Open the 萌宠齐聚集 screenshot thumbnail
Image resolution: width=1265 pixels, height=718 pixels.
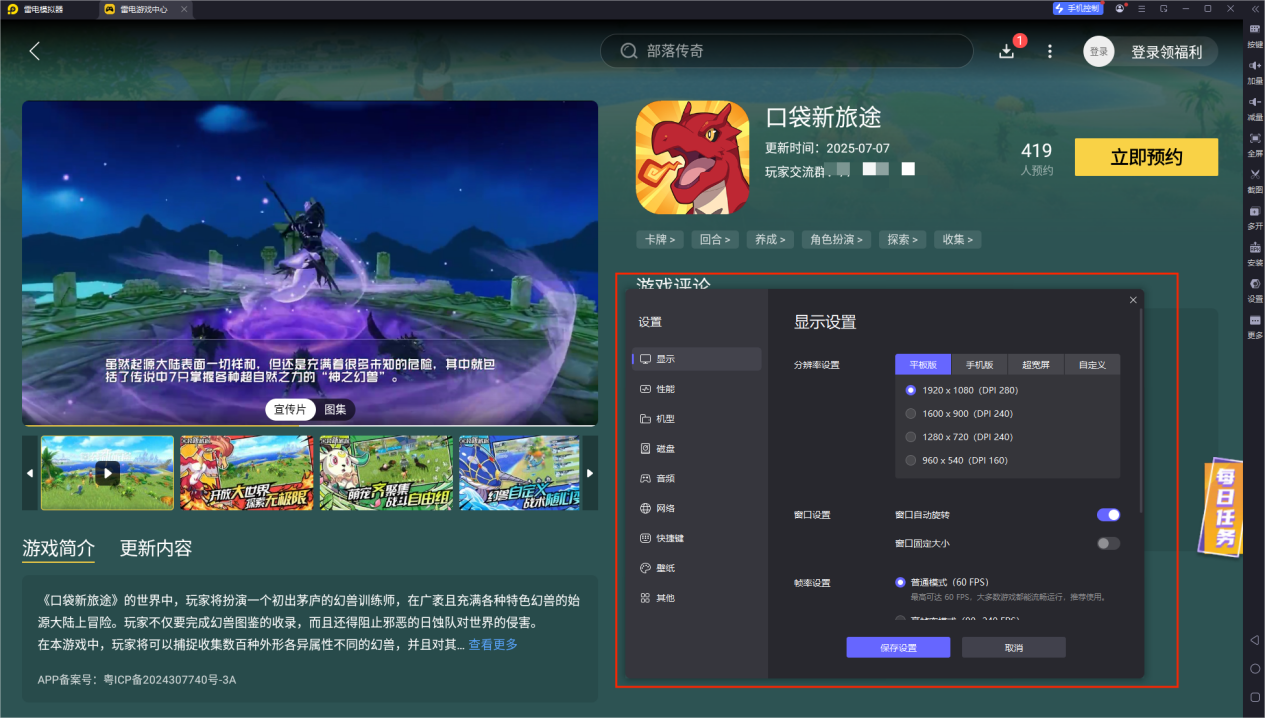point(386,473)
